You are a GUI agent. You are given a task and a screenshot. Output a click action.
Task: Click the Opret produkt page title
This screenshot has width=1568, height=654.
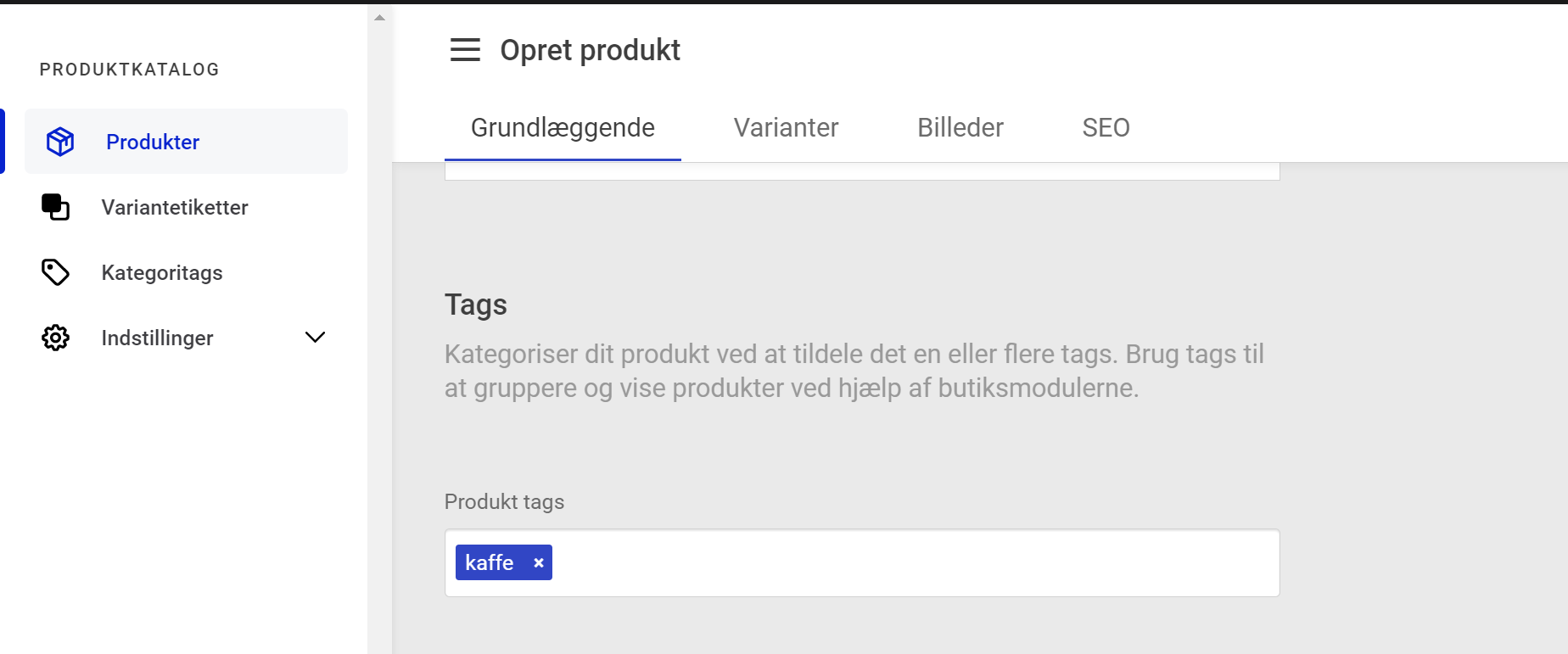point(590,50)
